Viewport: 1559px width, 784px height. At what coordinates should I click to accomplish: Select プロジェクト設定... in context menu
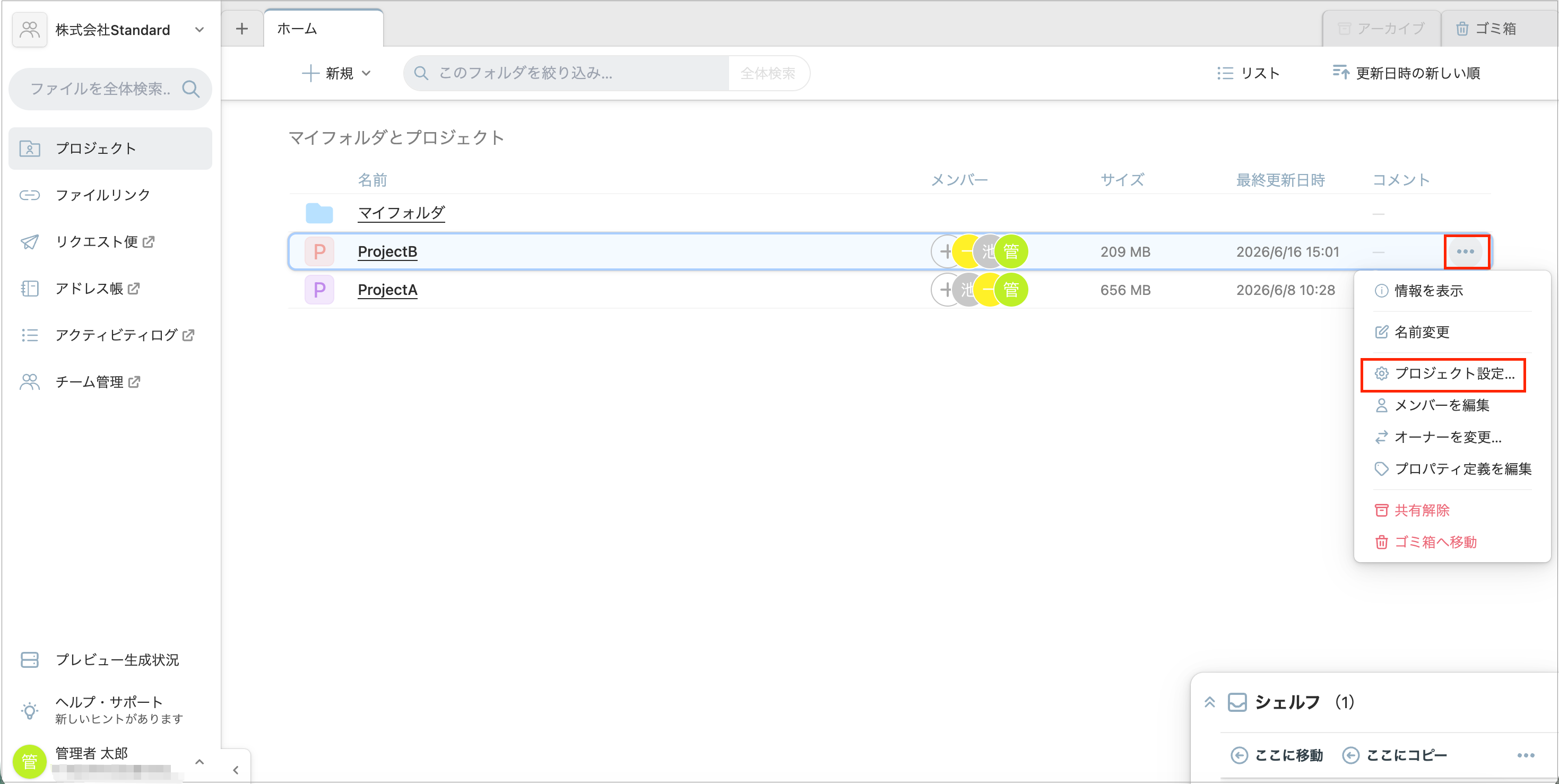coord(1444,374)
